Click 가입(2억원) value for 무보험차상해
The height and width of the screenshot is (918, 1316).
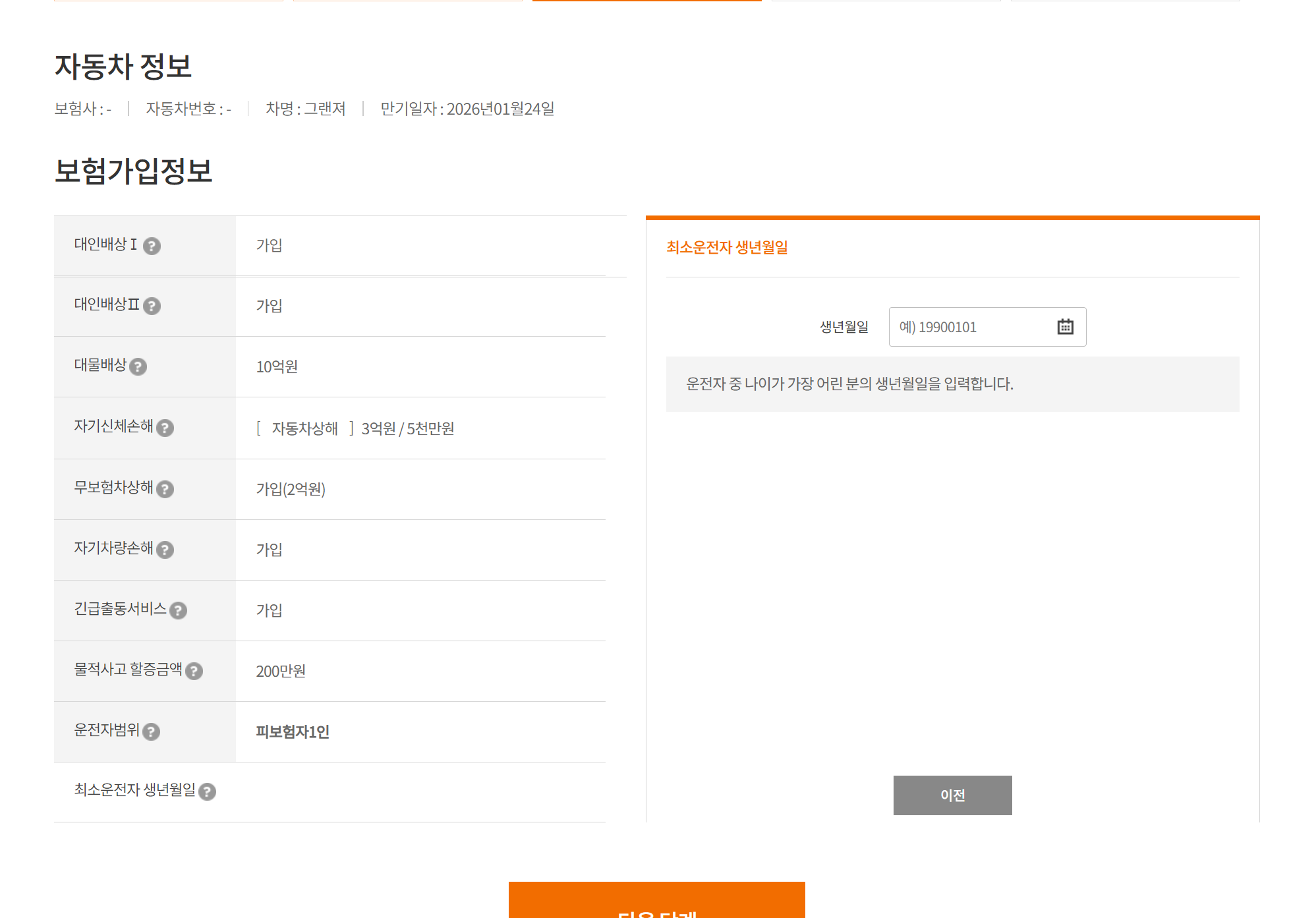[291, 489]
